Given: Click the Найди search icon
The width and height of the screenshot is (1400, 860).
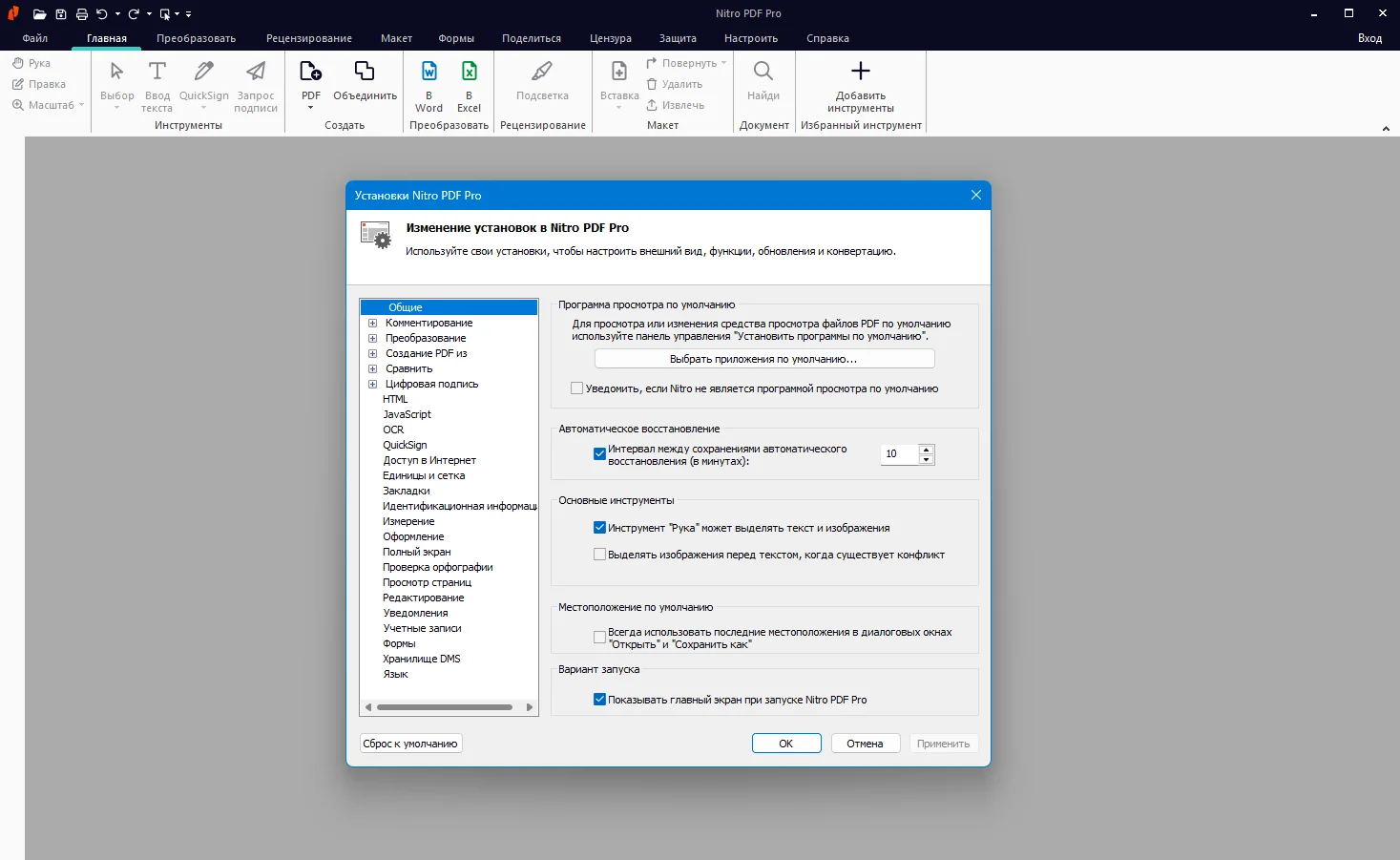Looking at the screenshot, I should [763, 73].
